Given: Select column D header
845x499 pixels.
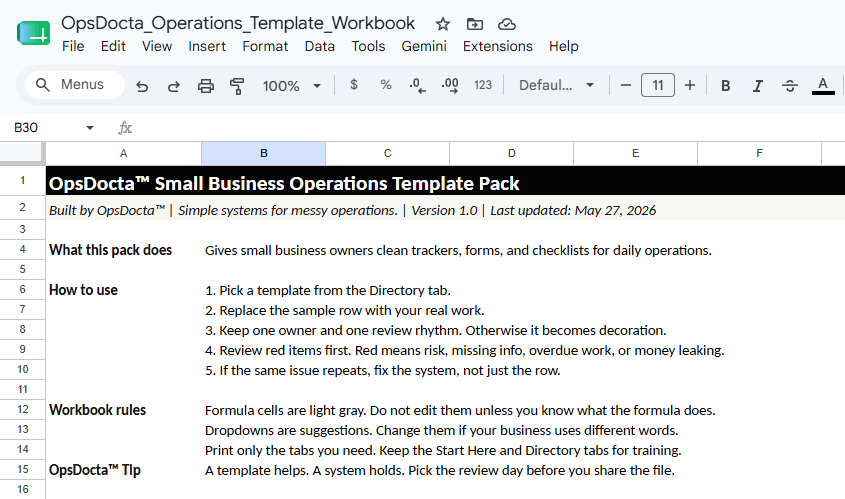Looking at the screenshot, I should click(x=511, y=154).
